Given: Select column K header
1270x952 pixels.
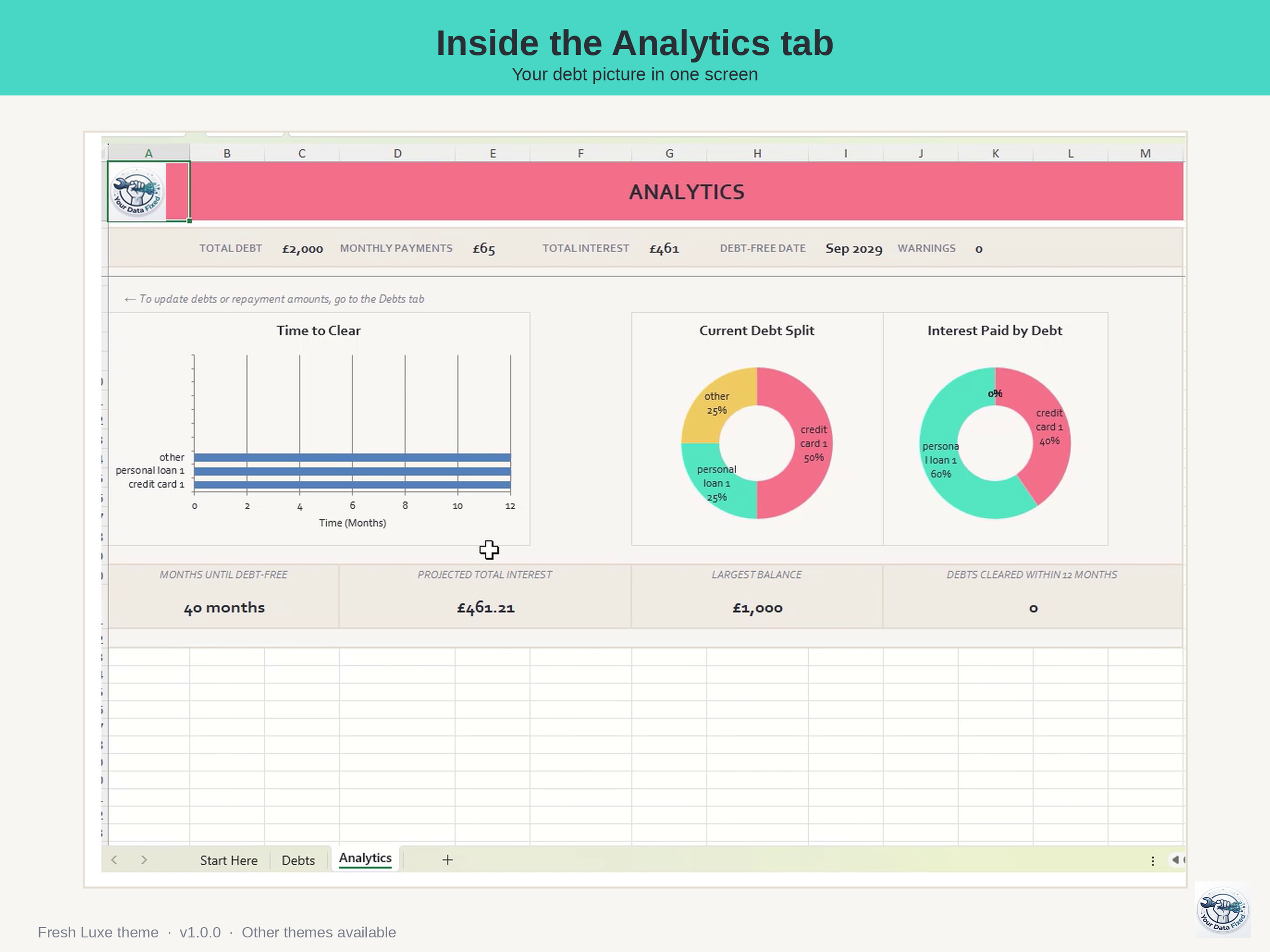Looking at the screenshot, I should click(x=996, y=153).
